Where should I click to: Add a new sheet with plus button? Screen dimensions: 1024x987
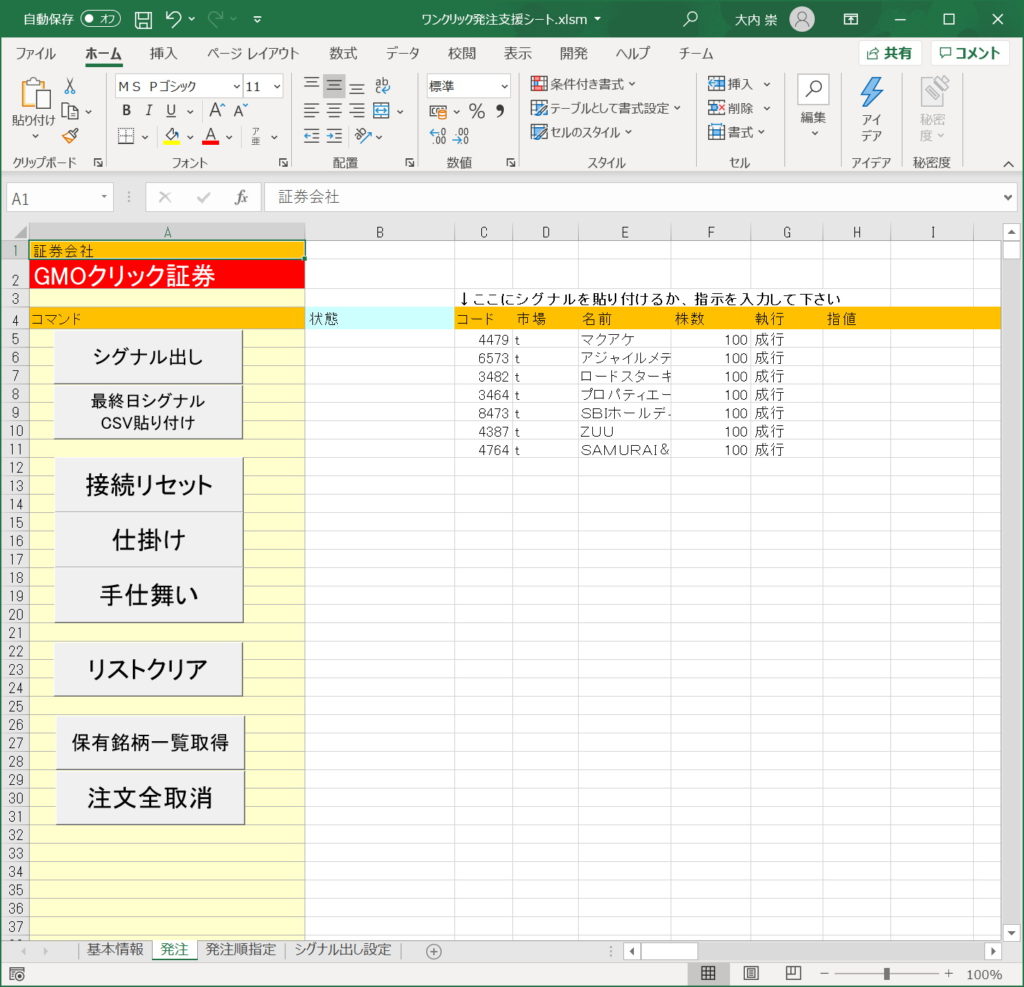pos(434,952)
